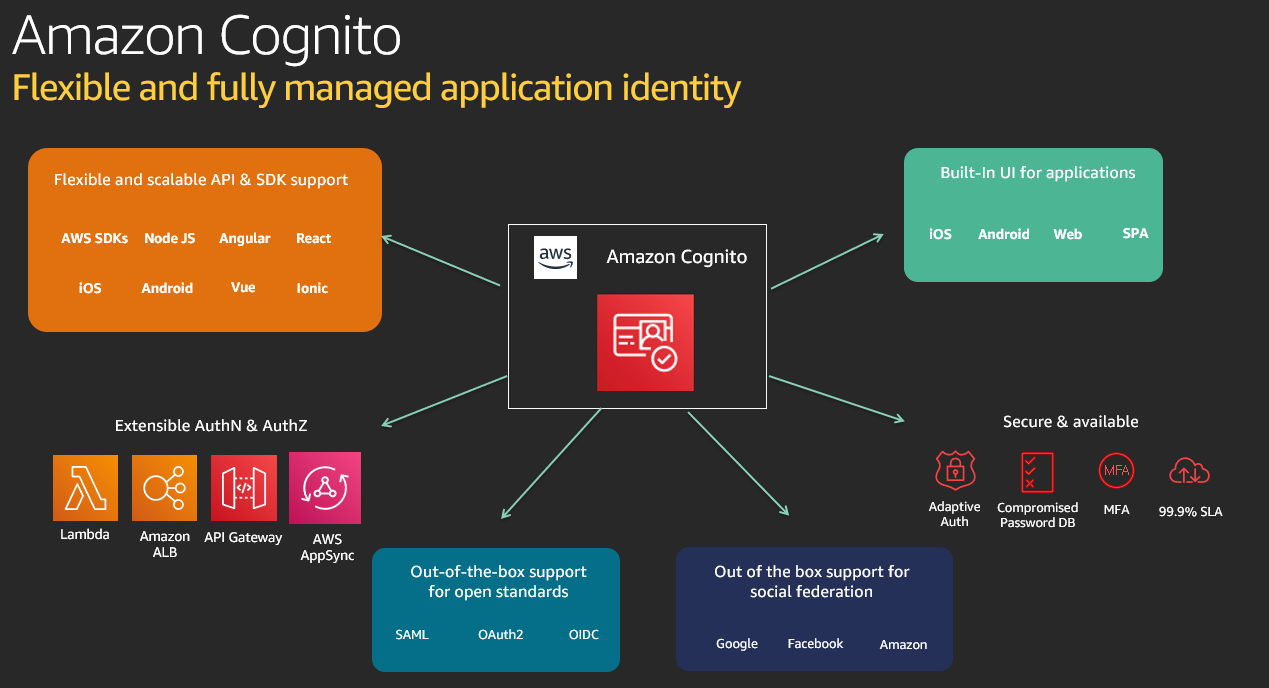The height and width of the screenshot is (688, 1269).
Task: Click 'Extensible AuthN & AuthZ' heading
Action: click(211, 425)
